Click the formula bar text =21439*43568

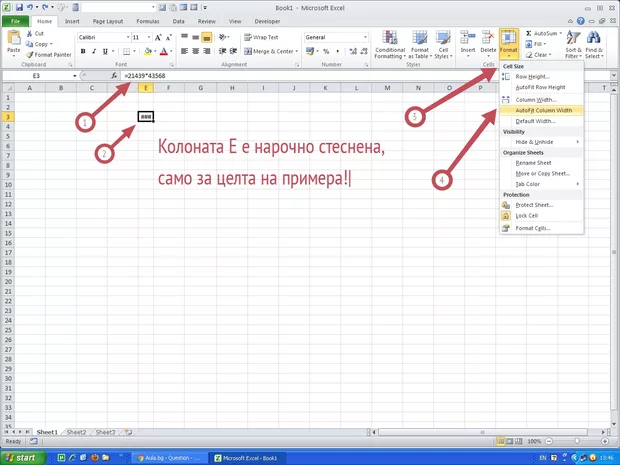[x=144, y=76]
